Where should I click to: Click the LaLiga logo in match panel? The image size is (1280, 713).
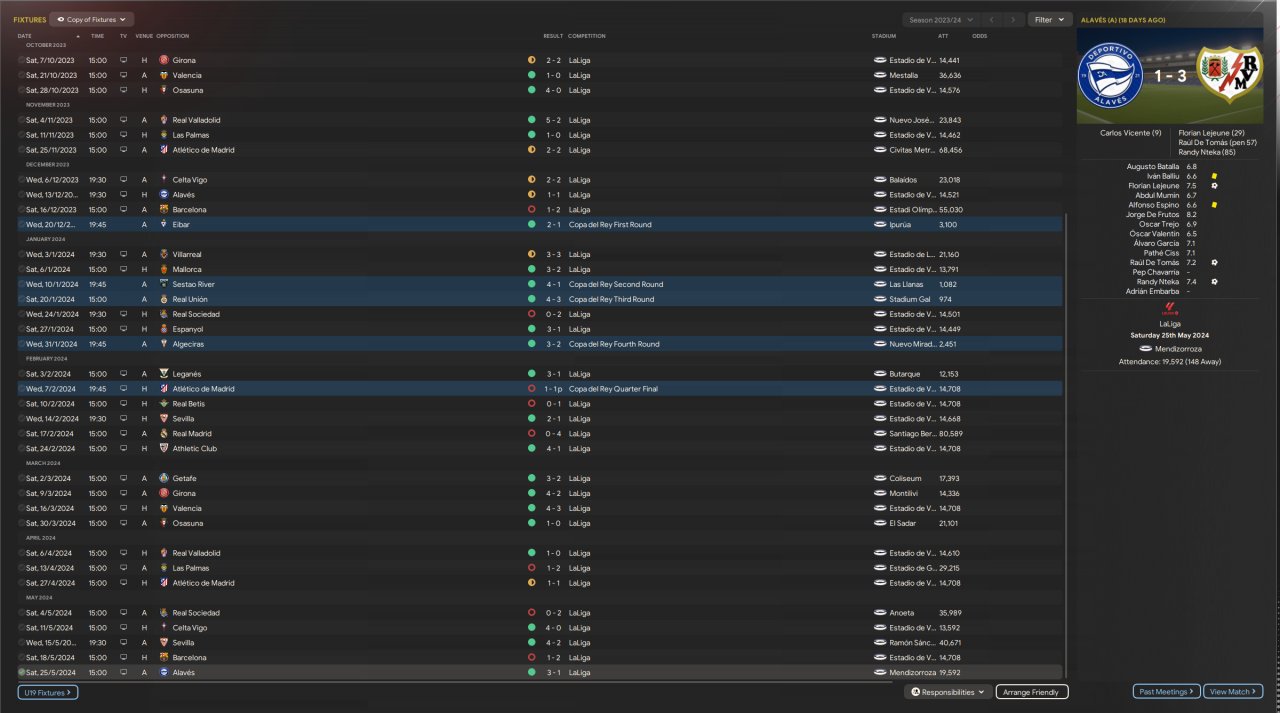tap(1170, 309)
